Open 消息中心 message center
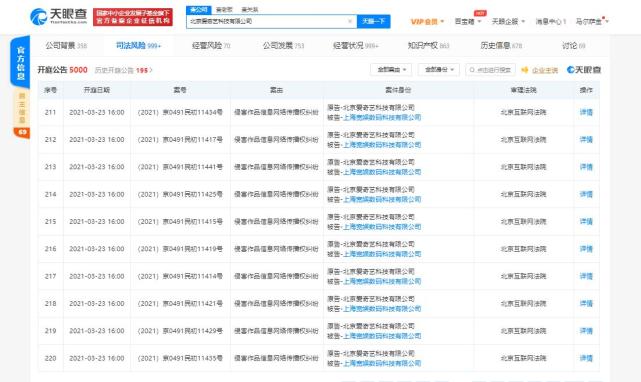 point(551,22)
